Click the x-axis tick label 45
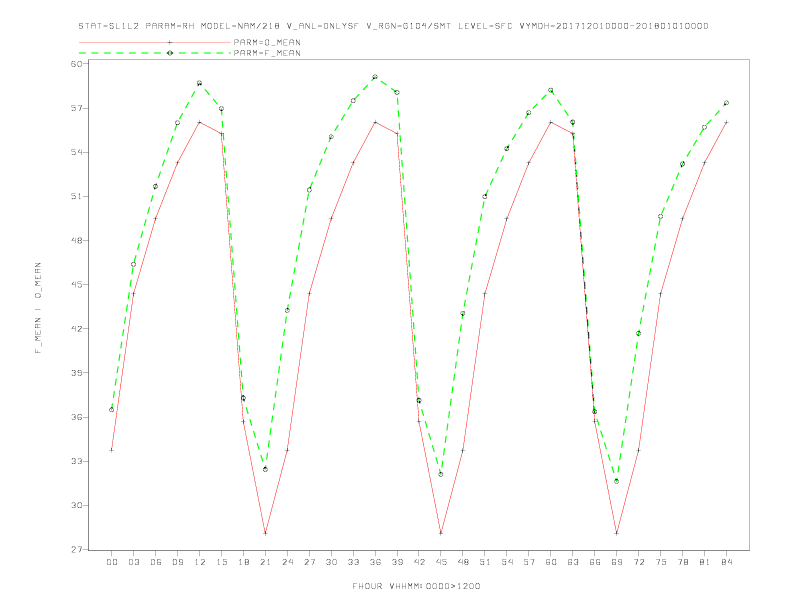This screenshot has height=612, width=792. 441,562
